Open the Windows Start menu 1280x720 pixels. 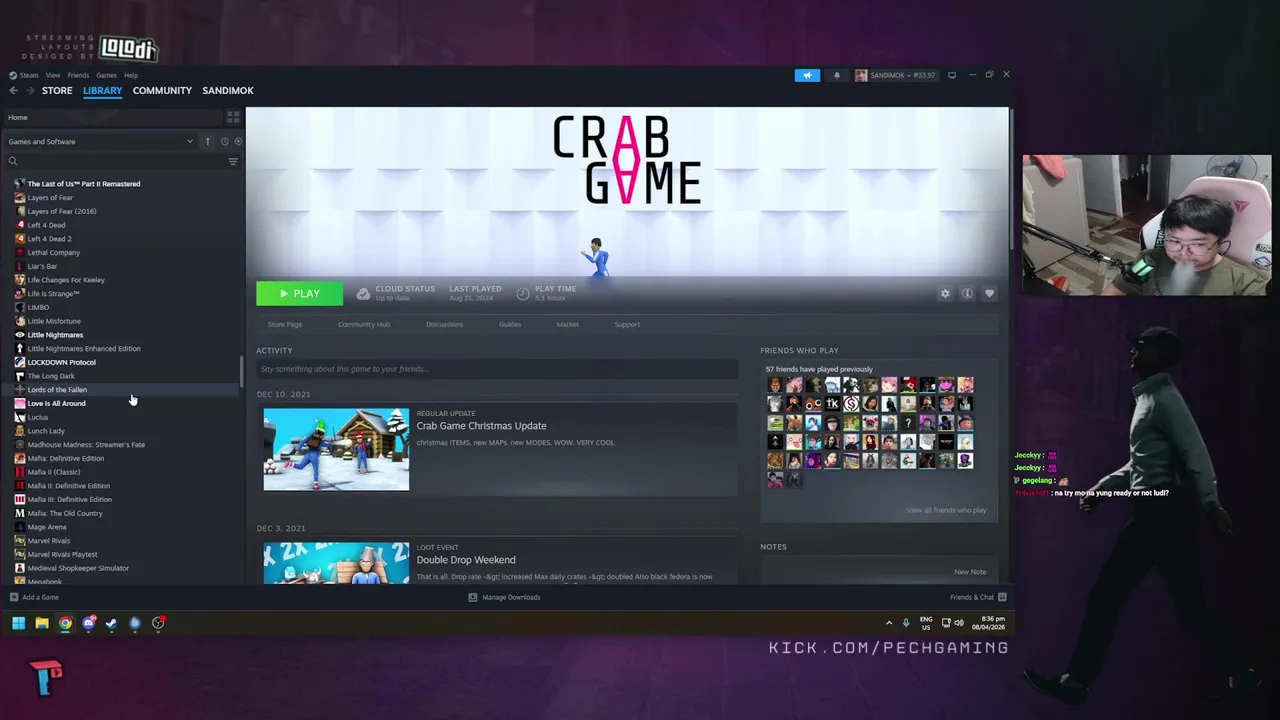pyautogui.click(x=18, y=623)
